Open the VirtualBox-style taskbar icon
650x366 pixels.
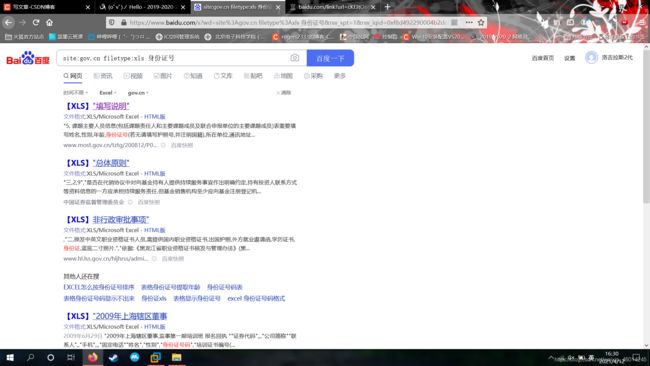tap(155, 357)
